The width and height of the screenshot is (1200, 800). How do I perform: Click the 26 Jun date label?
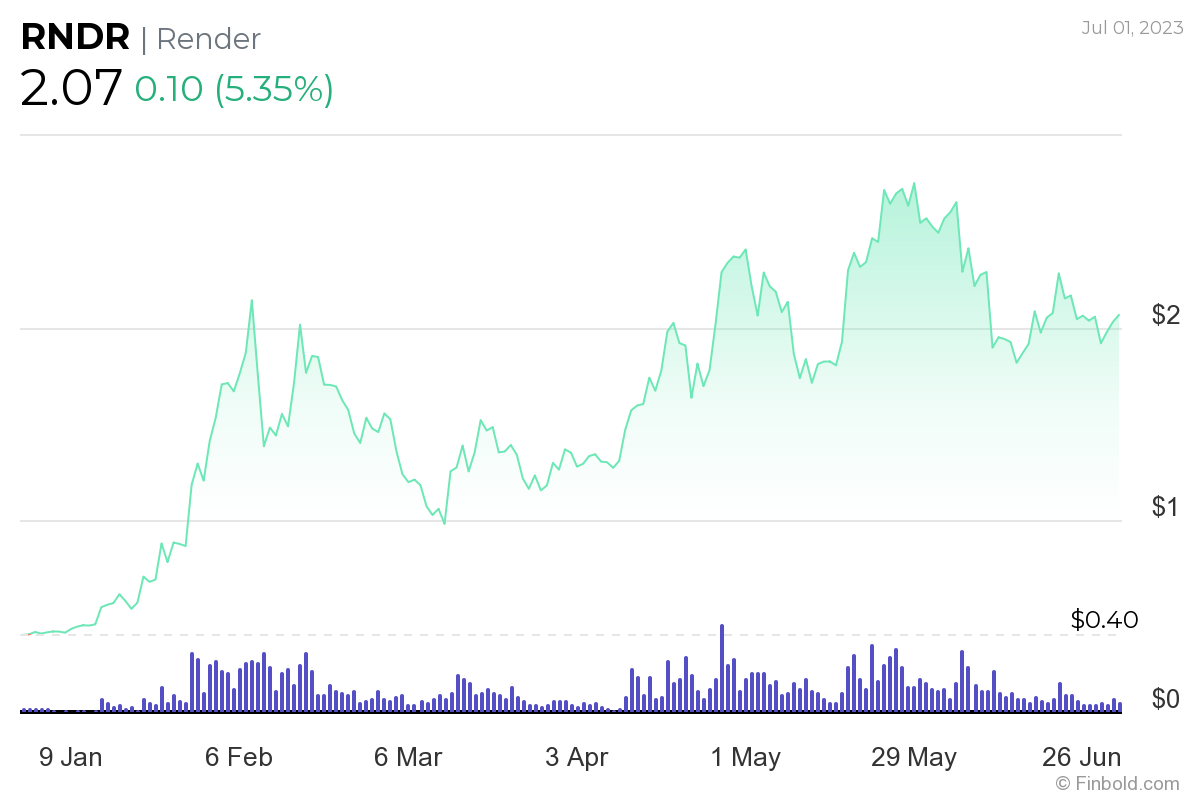(1082, 757)
